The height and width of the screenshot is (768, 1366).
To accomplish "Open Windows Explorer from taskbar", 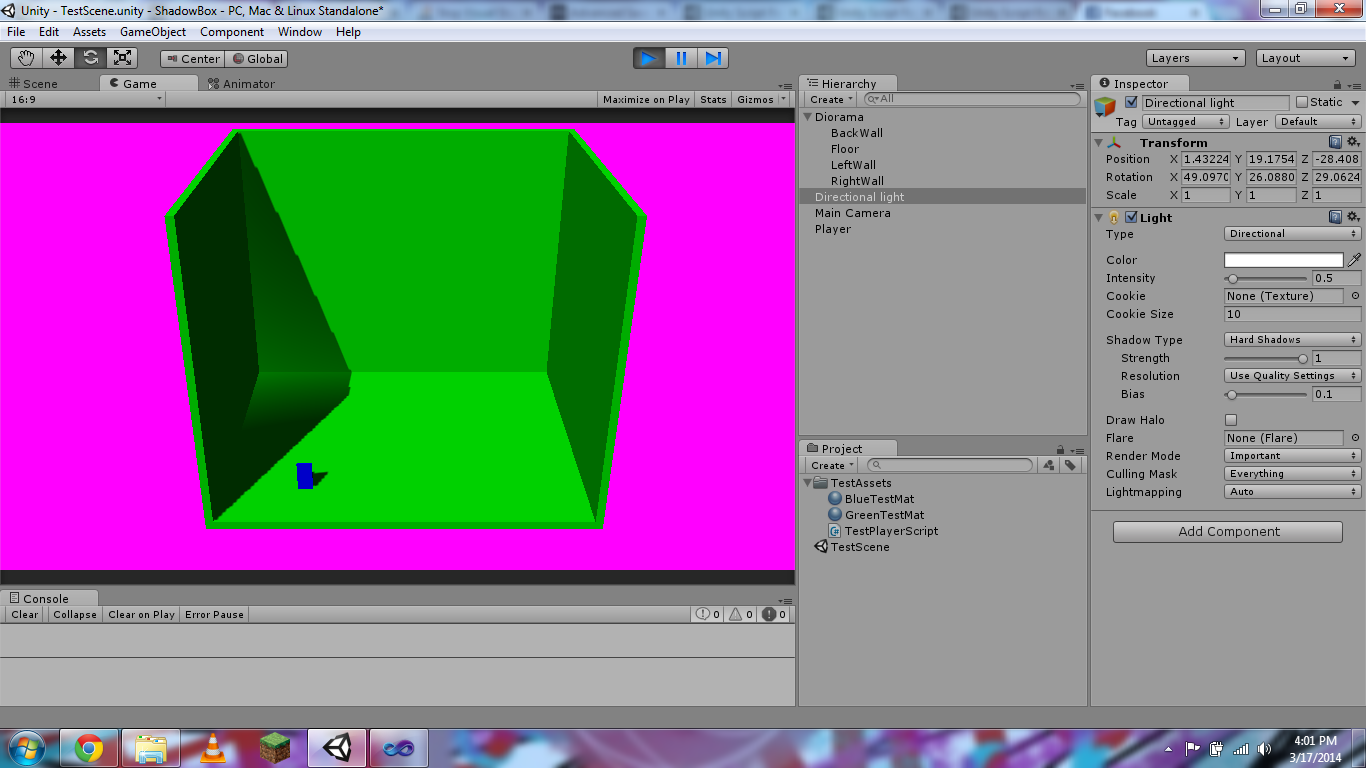I will (150, 748).
